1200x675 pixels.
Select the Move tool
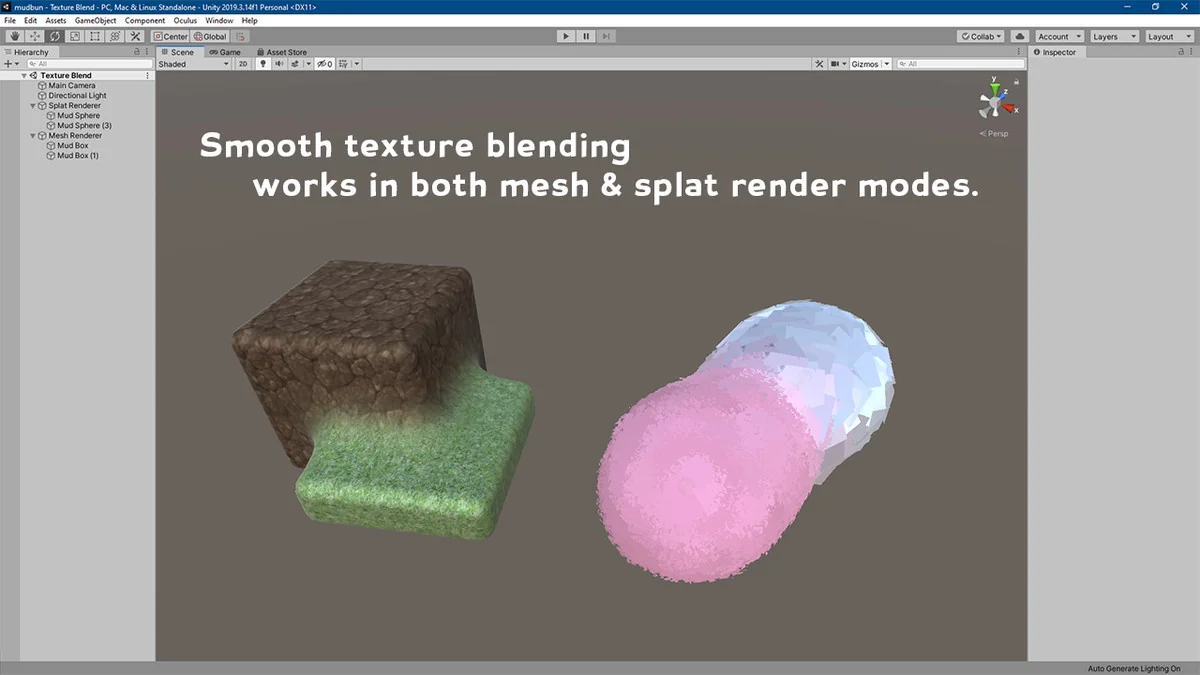pos(35,36)
